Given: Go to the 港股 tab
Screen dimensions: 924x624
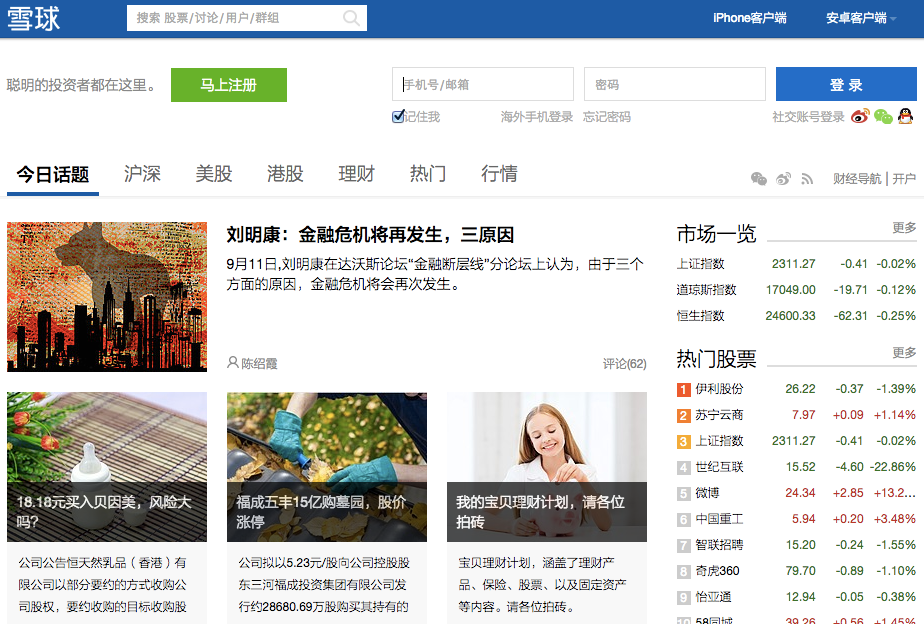Looking at the screenshot, I should click(x=285, y=174).
